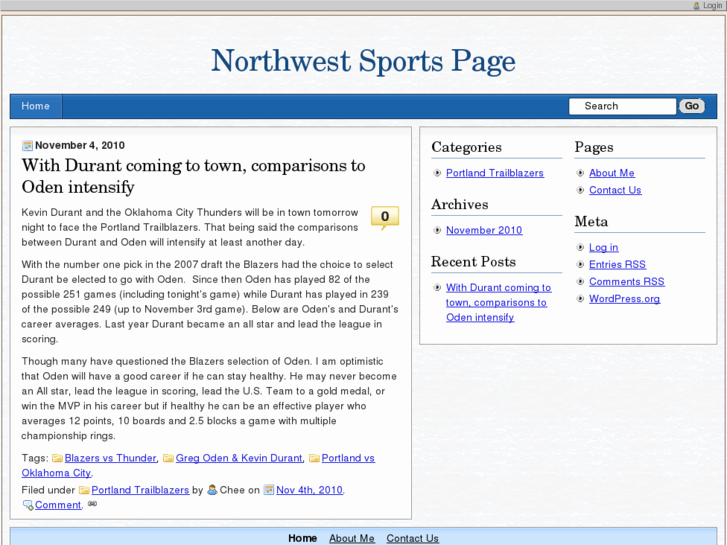Viewport: 727px width, 545px height.
Task: Click the Archives sidebar heading
Action: click(x=459, y=205)
